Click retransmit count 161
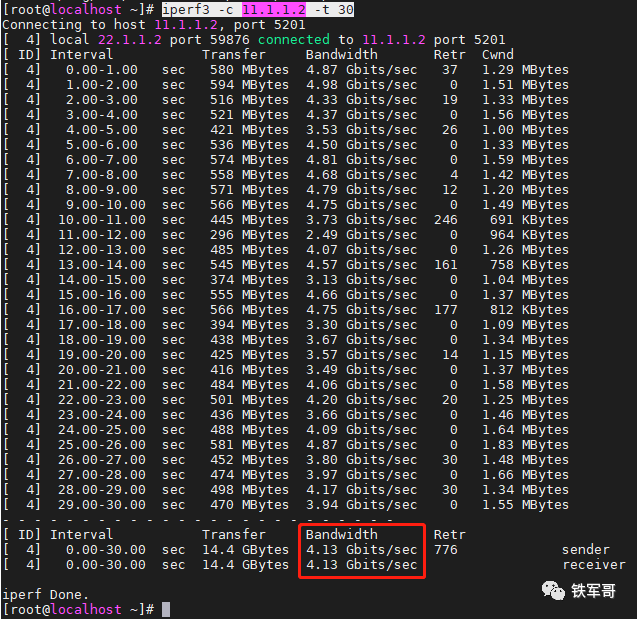This screenshot has width=637, height=619. click(x=446, y=265)
